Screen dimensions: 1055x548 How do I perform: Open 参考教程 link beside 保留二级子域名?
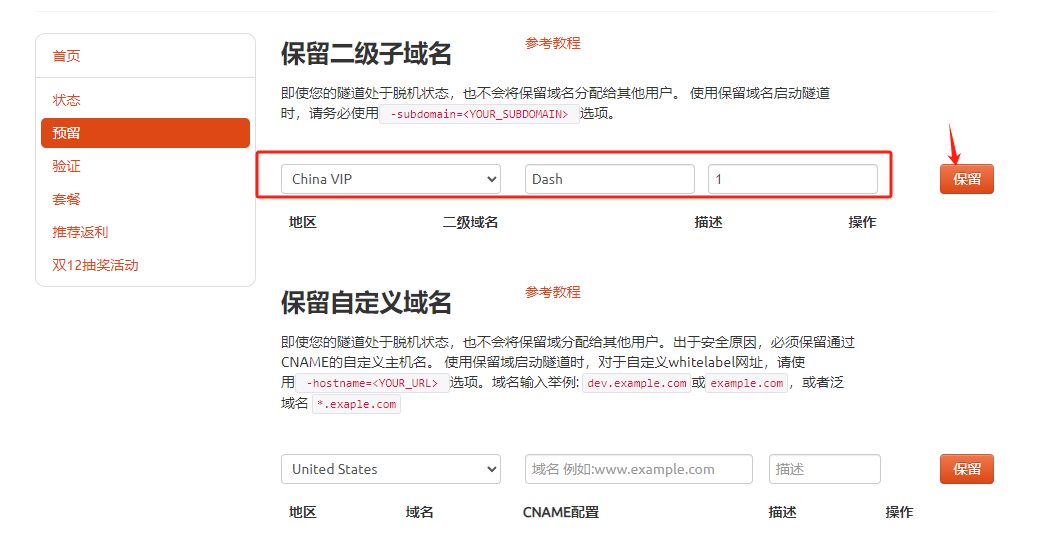(x=552, y=43)
